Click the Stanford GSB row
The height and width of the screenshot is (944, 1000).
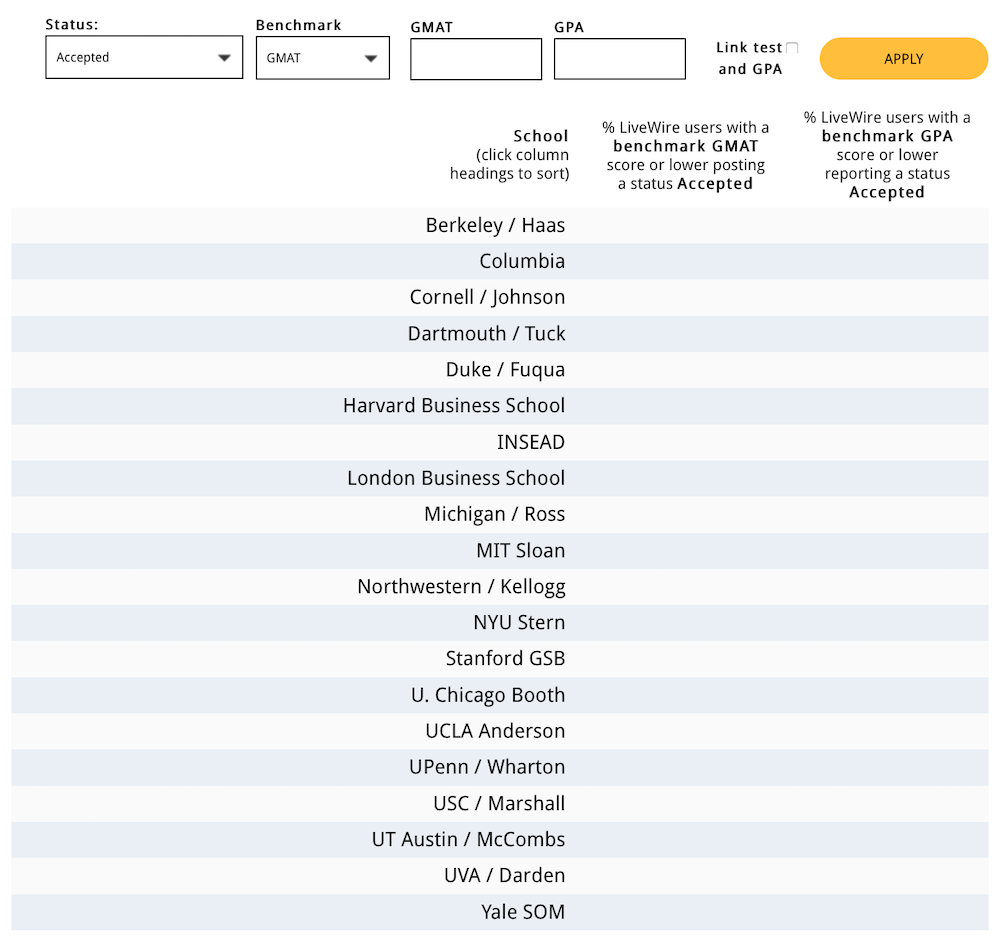click(x=505, y=659)
